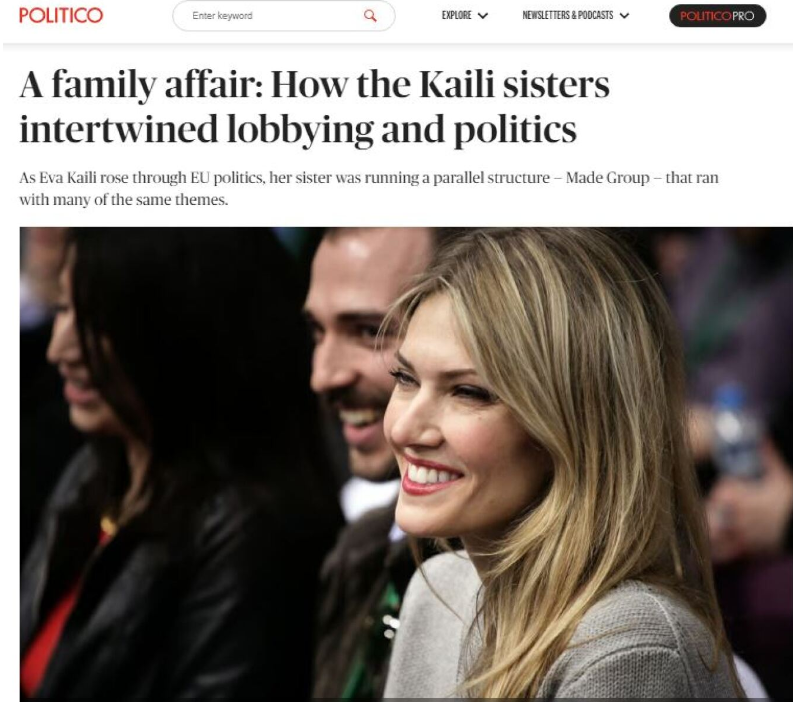Expand the chevron next to Explore

click(483, 16)
